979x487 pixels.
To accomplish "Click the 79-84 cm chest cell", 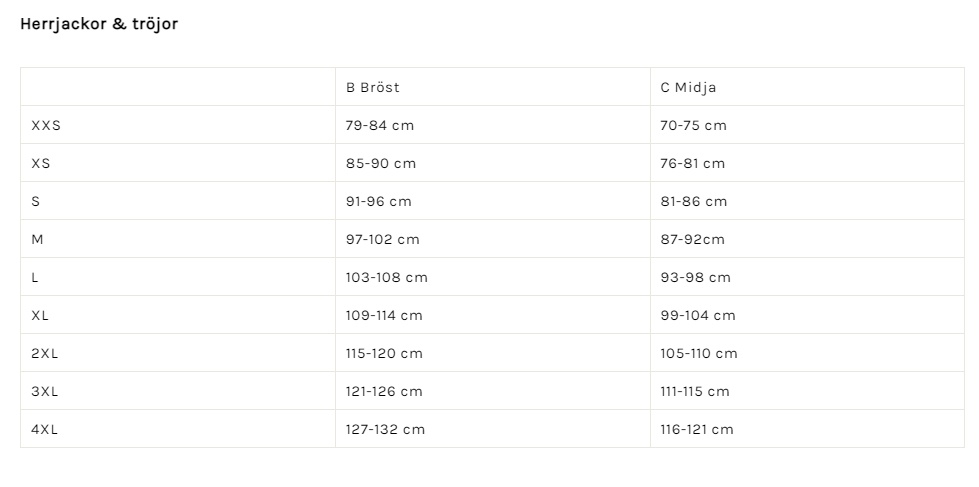I will tap(380, 125).
